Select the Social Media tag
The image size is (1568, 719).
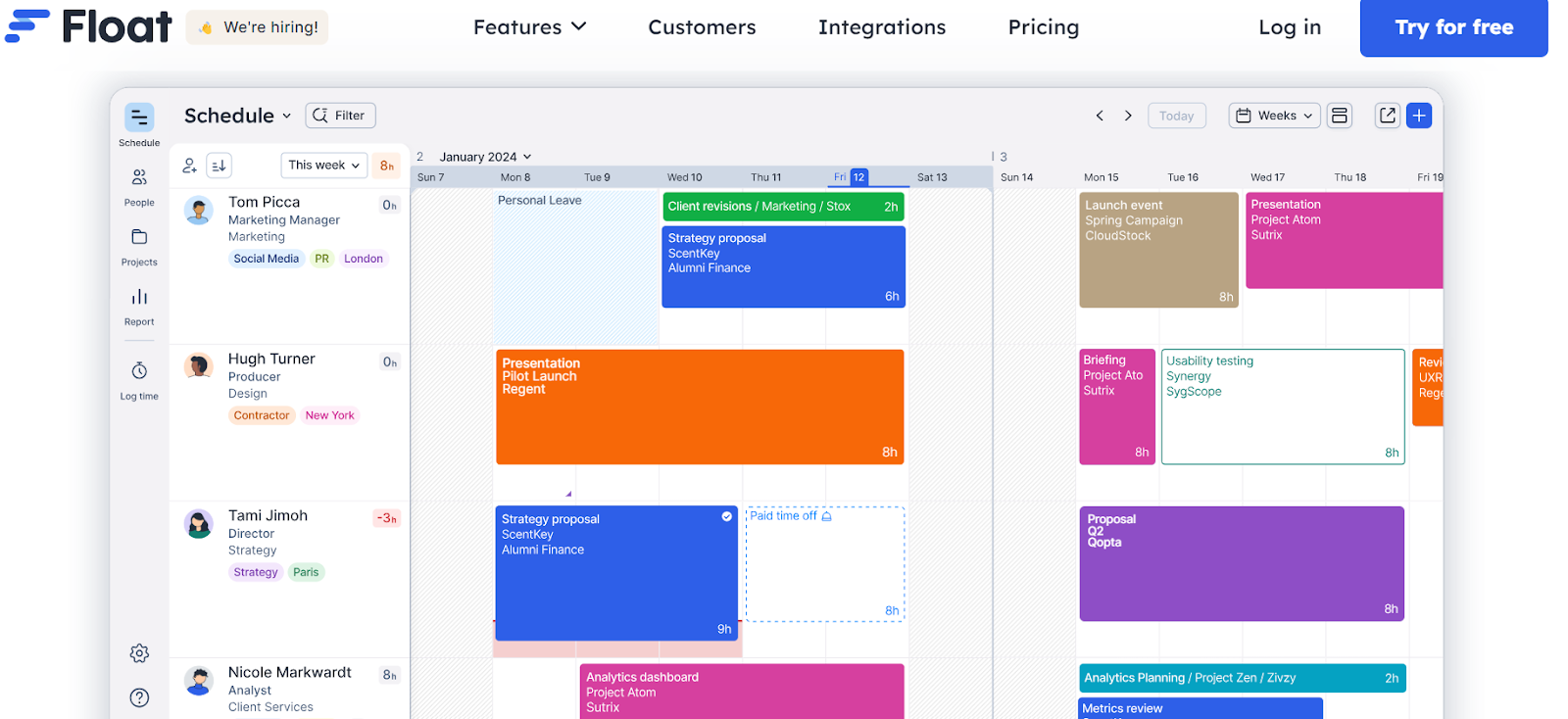point(266,259)
